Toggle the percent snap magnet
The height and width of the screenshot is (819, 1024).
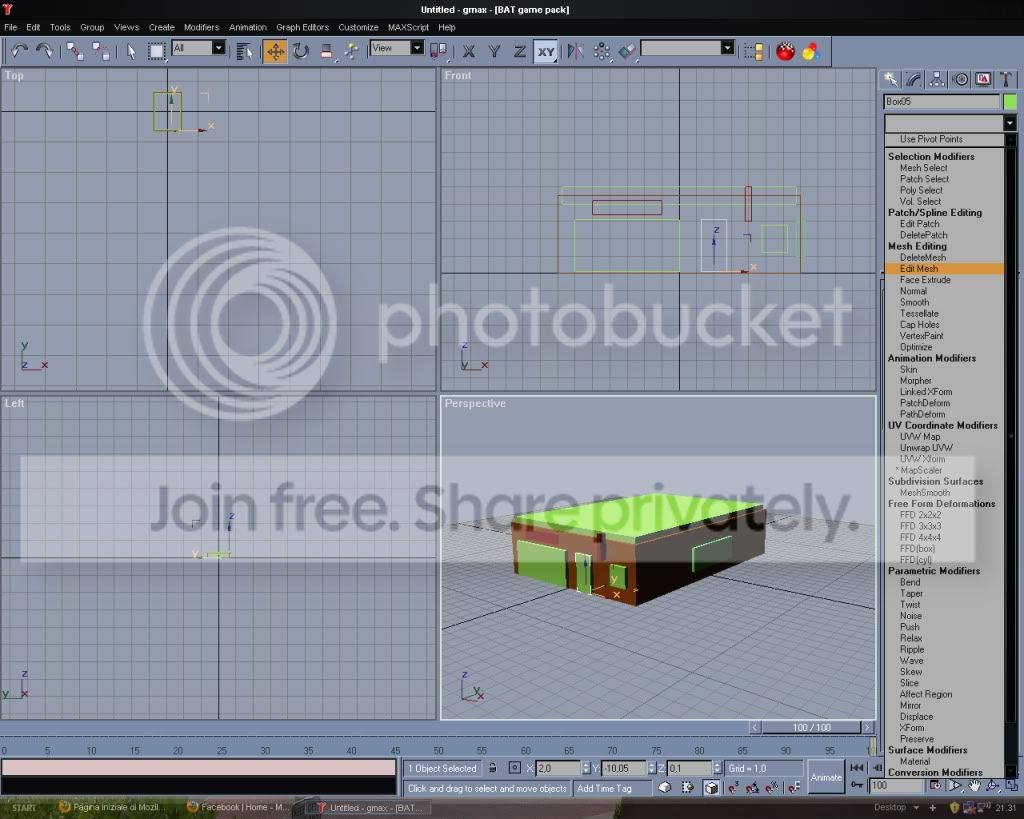(x=772, y=788)
